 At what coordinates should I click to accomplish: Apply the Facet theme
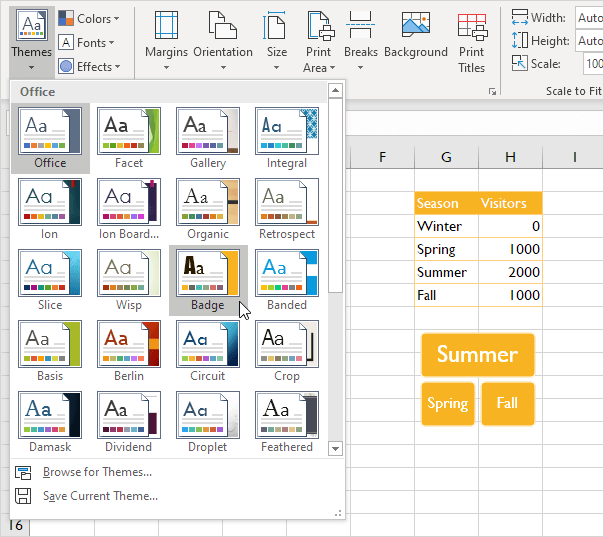tap(128, 130)
